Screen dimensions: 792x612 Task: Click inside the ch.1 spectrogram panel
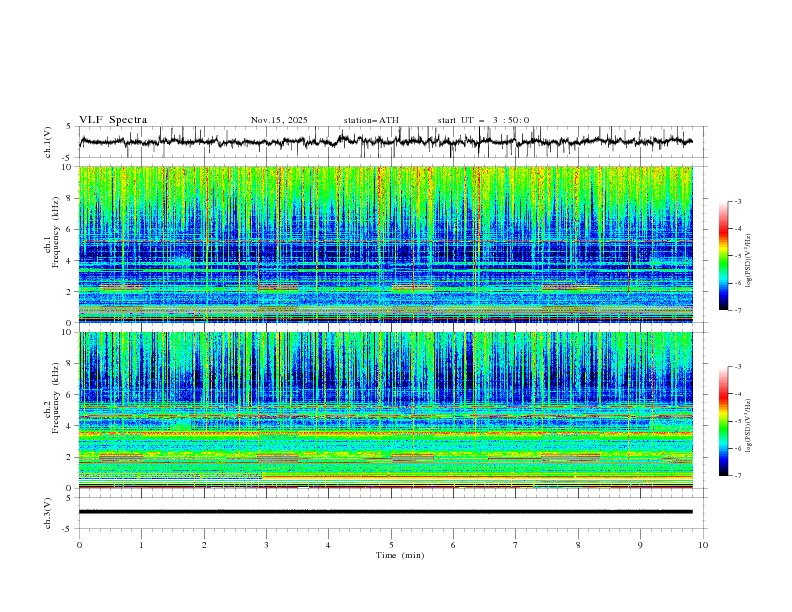[x=386, y=244]
